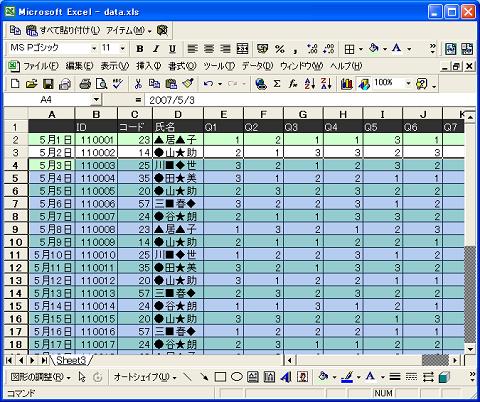480x402 pixels.
Task: Open the font name dropdown
Action: 94,49
